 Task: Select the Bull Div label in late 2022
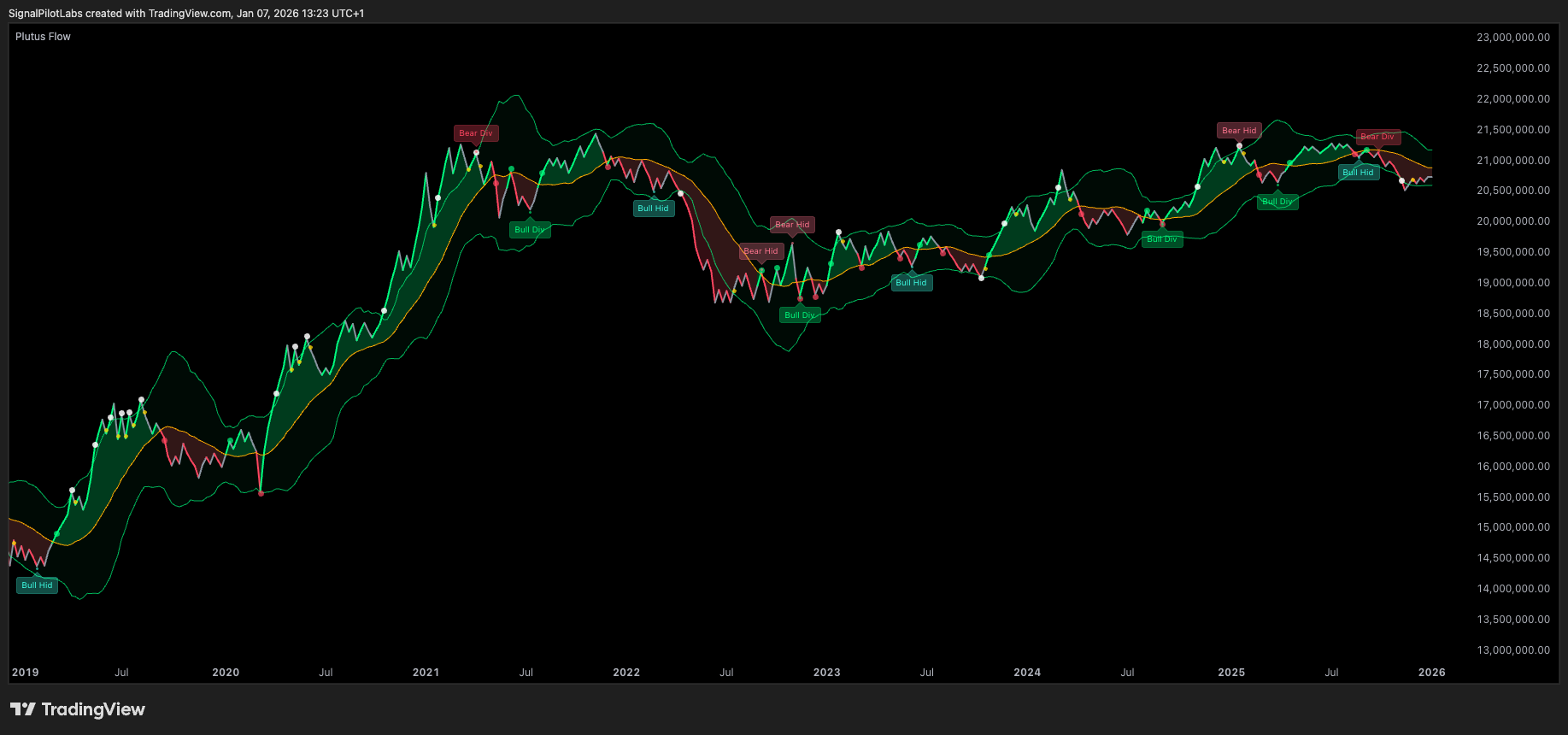(800, 315)
